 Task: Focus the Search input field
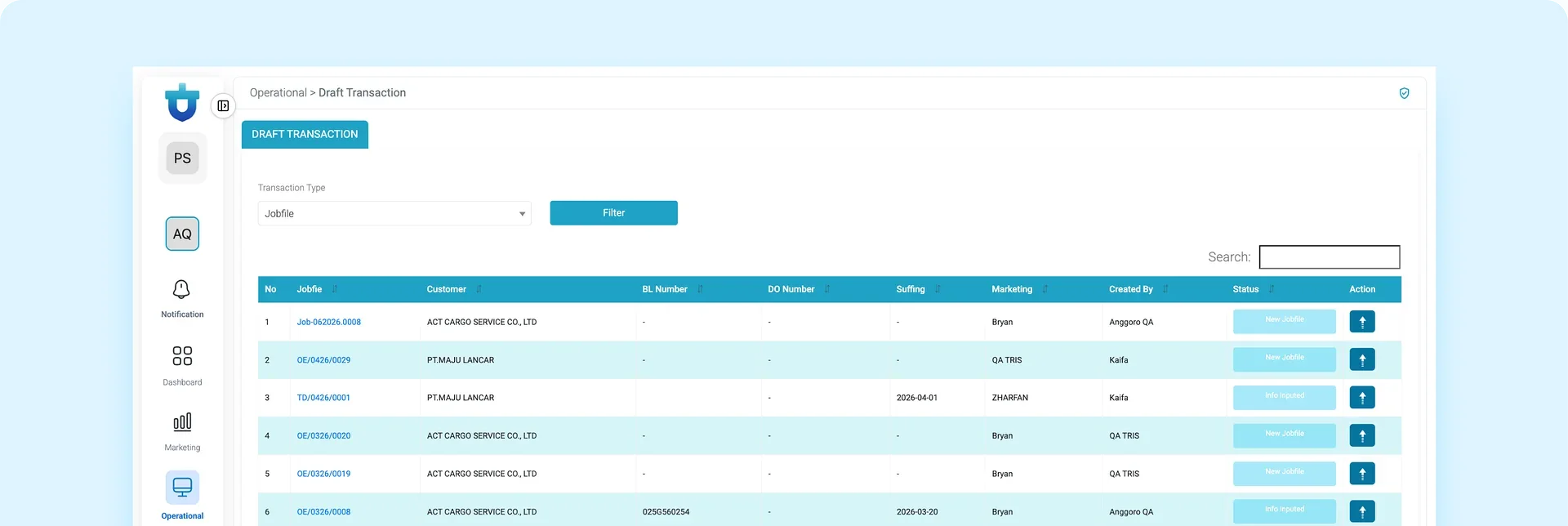click(x=1329, y=257)
